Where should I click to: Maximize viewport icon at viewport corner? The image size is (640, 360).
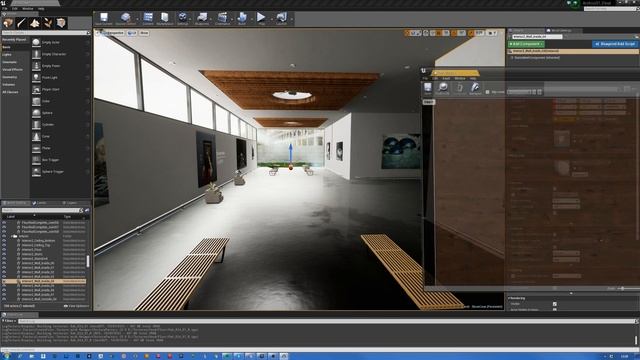[501, 33]
